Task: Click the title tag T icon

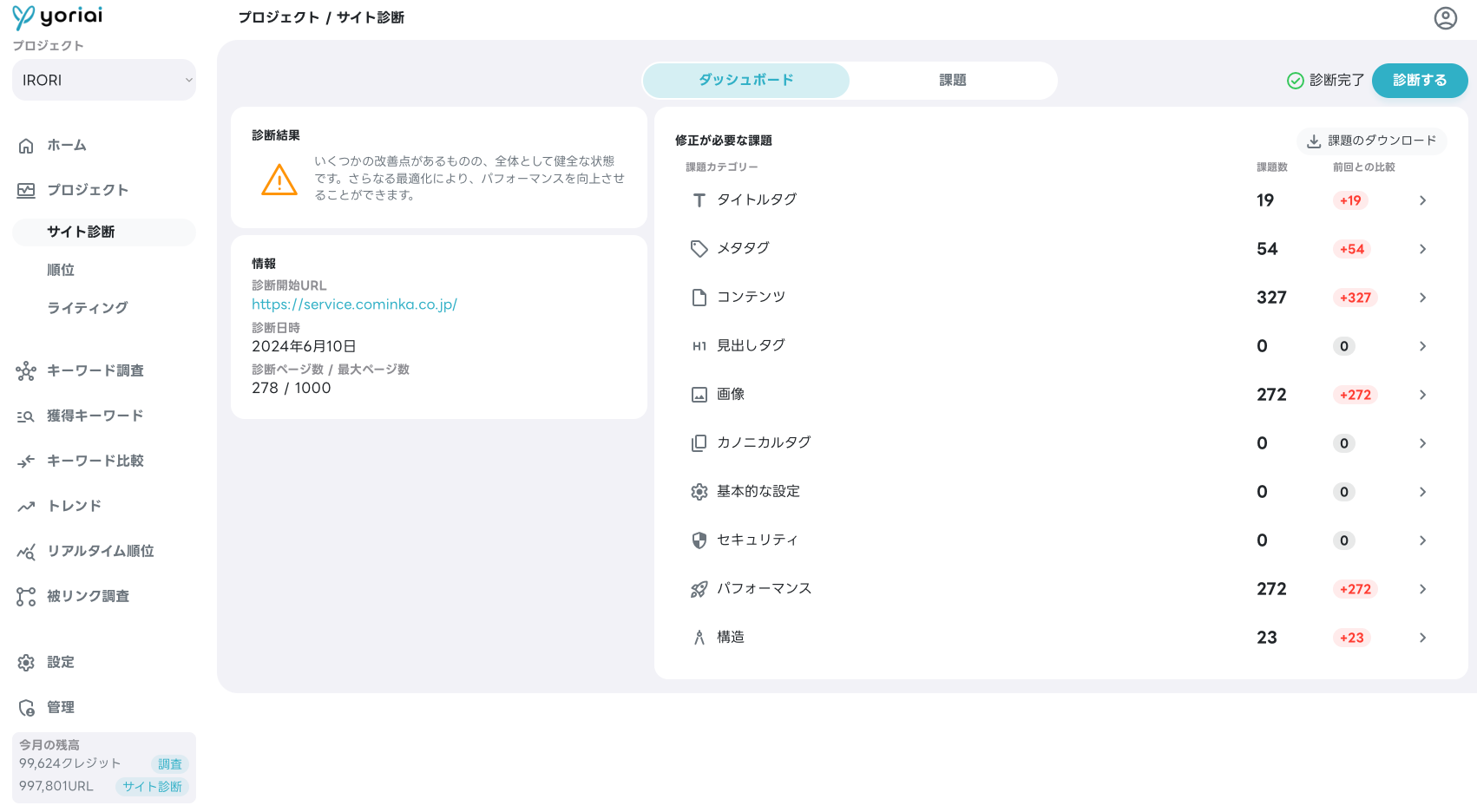Action: [699, 200]
